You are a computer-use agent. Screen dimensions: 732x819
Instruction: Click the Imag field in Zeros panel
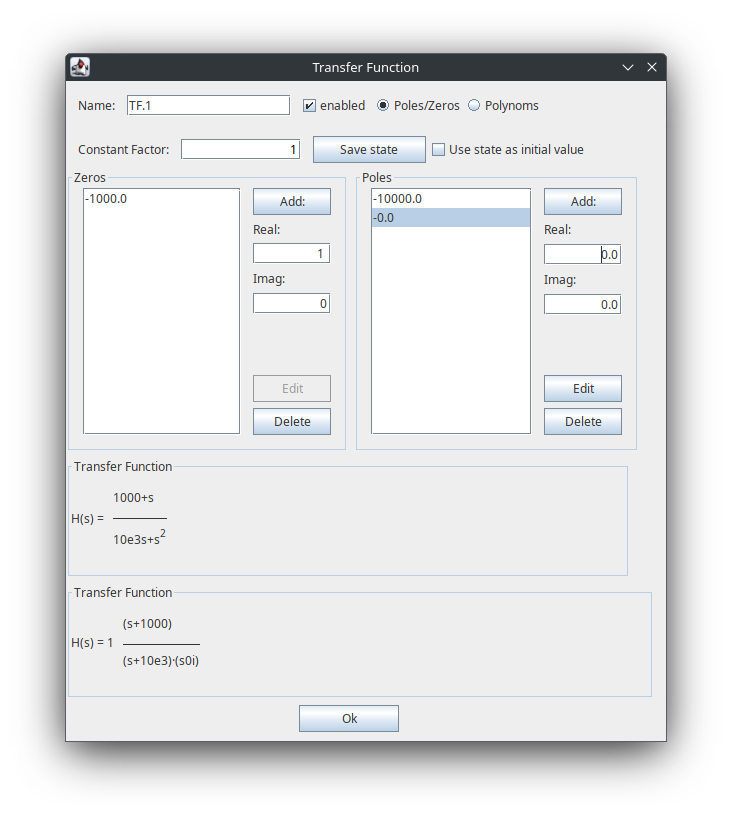click(292, 303)
